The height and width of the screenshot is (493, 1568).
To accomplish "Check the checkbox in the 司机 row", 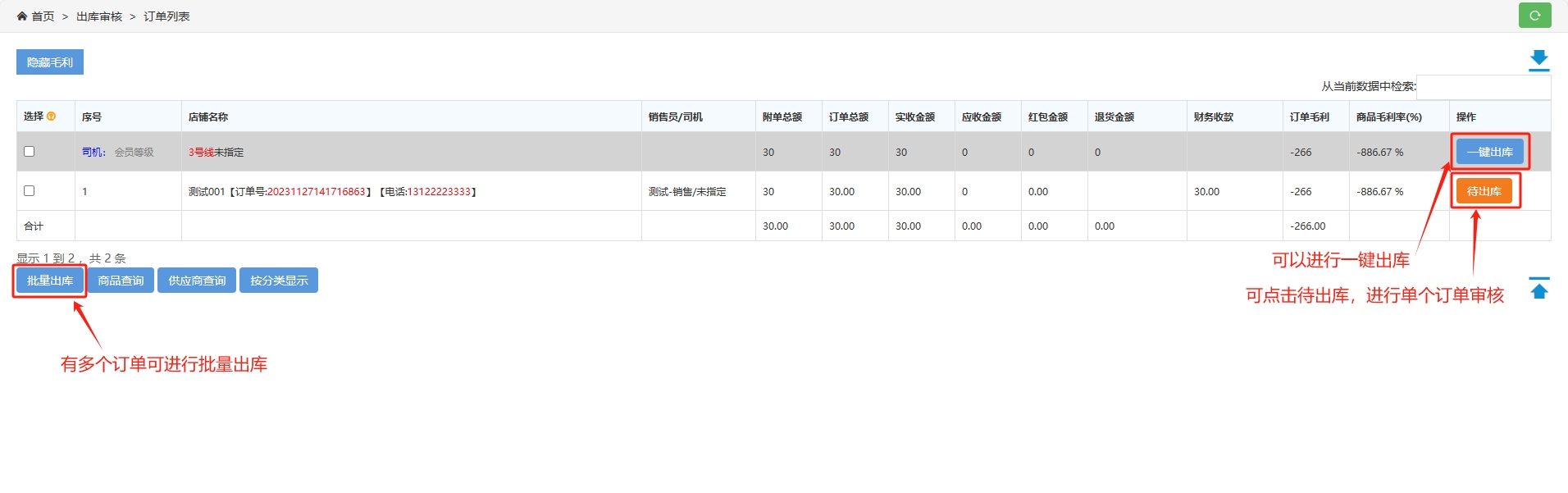I will pyautogui.click(x=30, y=151).
